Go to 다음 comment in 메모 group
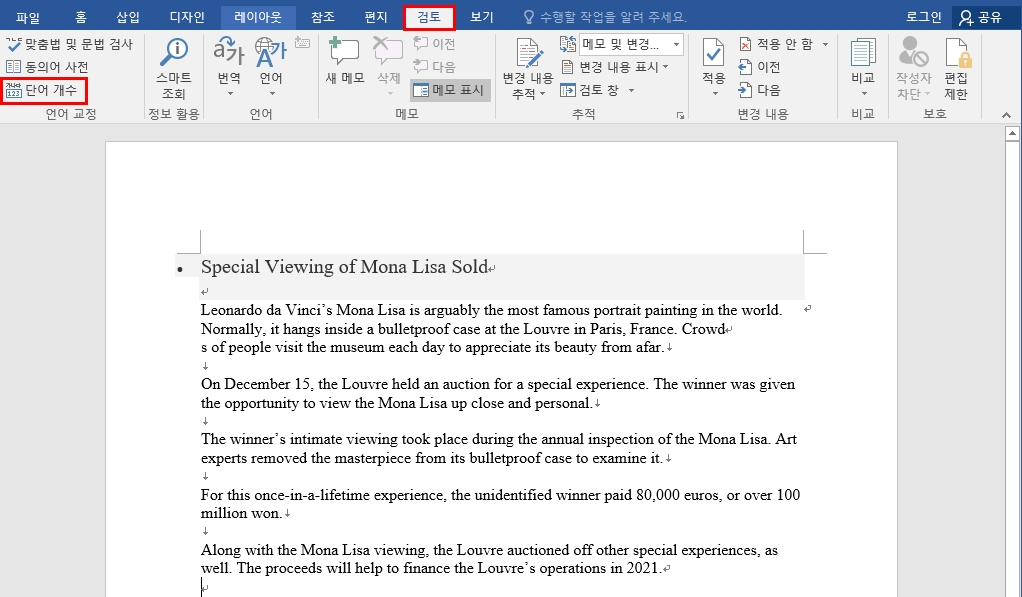Image resolution: width=1022 pixels, height=597 pixels. [x=434, y=66]
